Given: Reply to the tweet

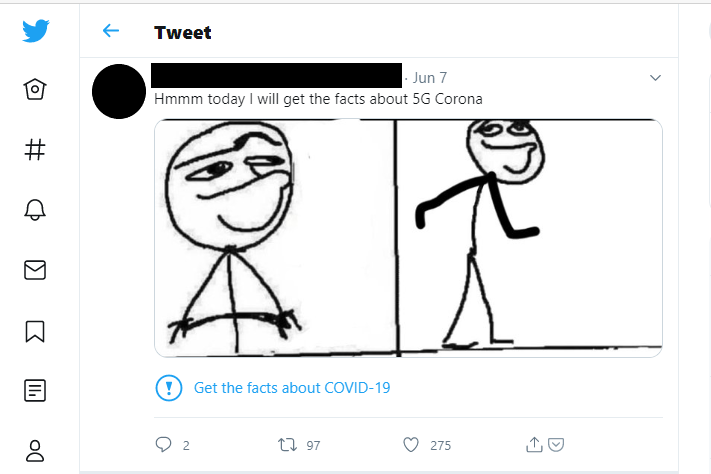Looking at the screenshot, I should tap(163, 445).
